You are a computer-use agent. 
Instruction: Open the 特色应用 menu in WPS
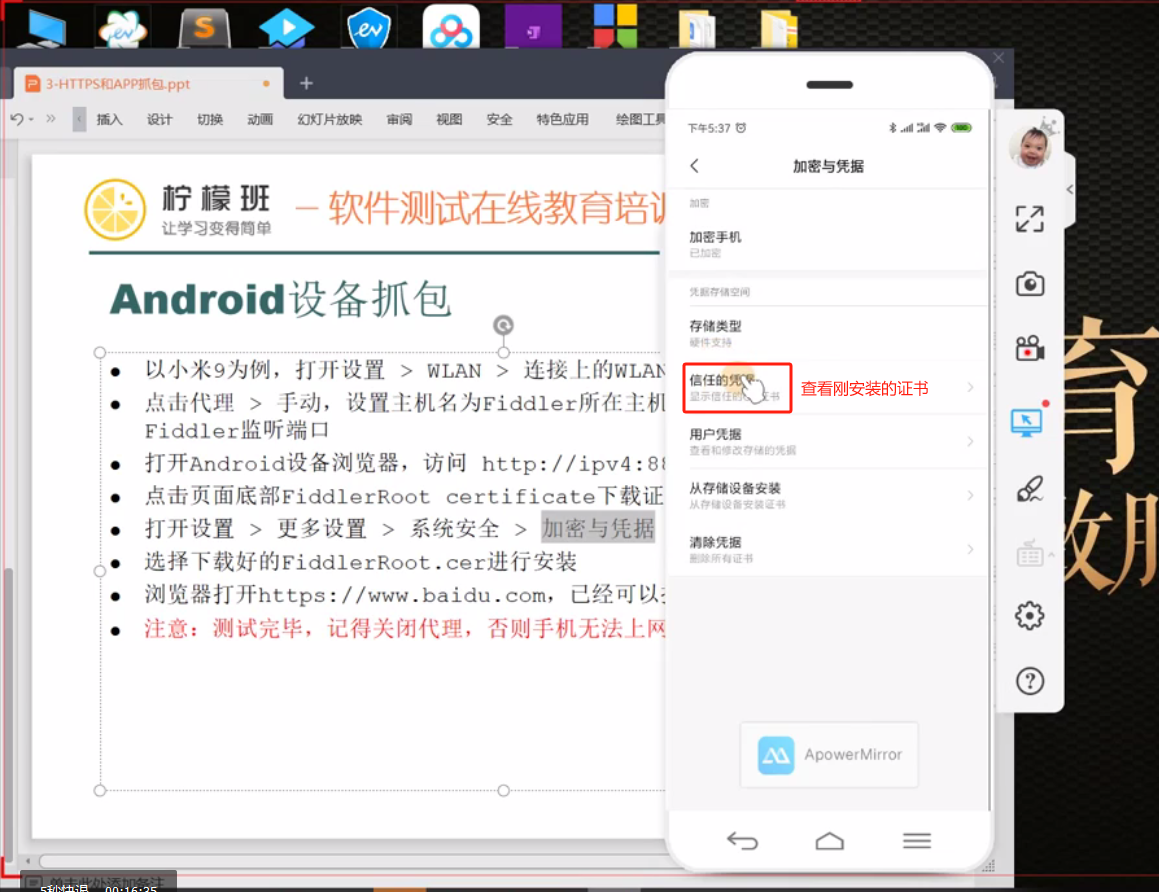click(562, 119)
